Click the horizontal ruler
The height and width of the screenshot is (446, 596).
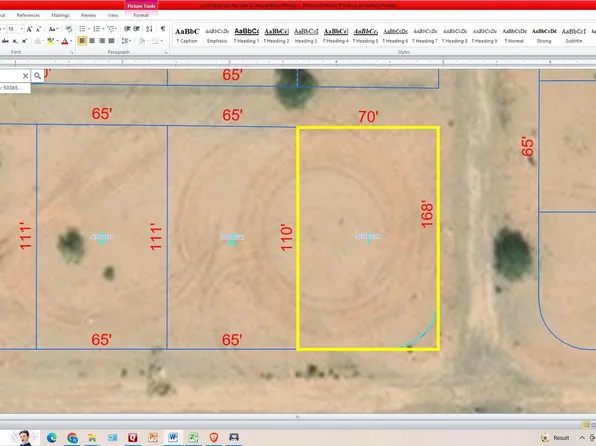tap(298, 62)
